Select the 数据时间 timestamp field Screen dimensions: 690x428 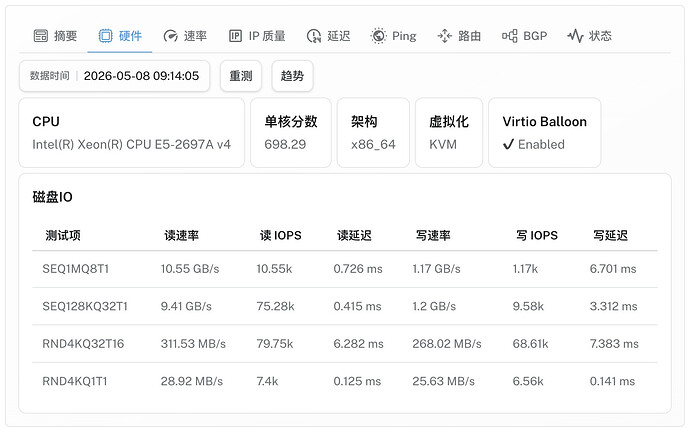click(114, 76)
